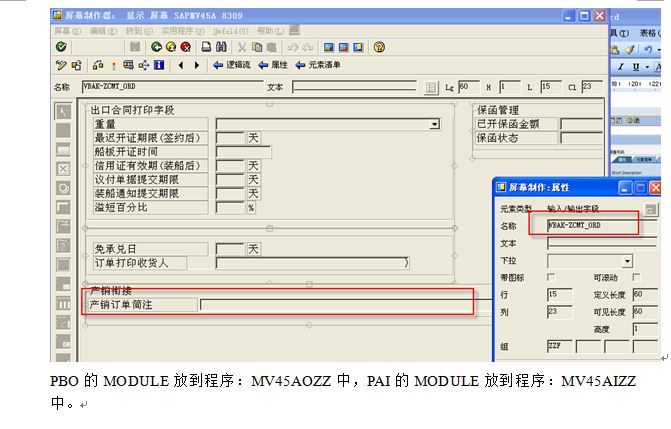Click the Italic I icon in Word window
The width and height of the screenshot is (671, 429).
(x=621, y=67)
